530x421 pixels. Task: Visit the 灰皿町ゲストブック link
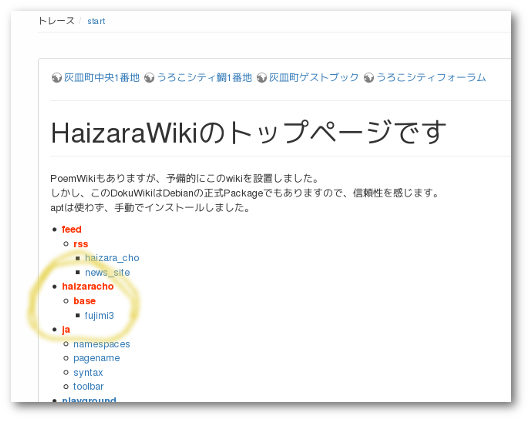[314, 78]
